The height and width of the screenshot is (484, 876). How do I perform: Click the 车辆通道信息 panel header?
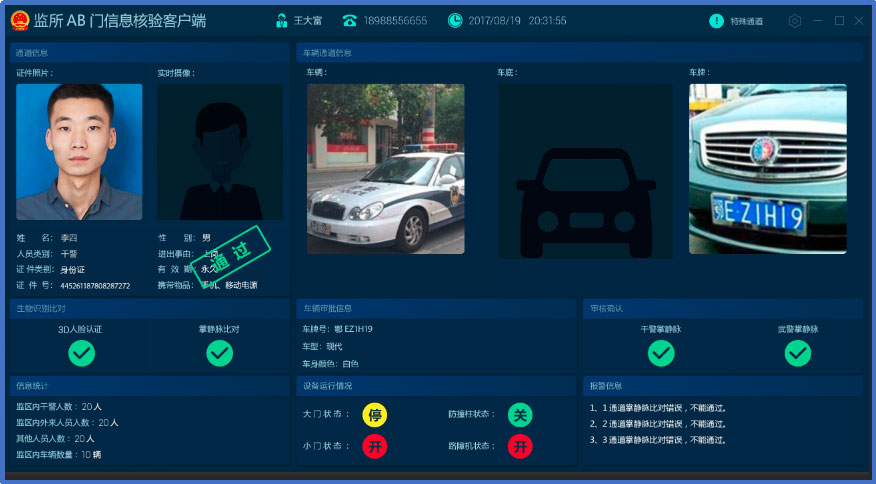click(579, 53)
